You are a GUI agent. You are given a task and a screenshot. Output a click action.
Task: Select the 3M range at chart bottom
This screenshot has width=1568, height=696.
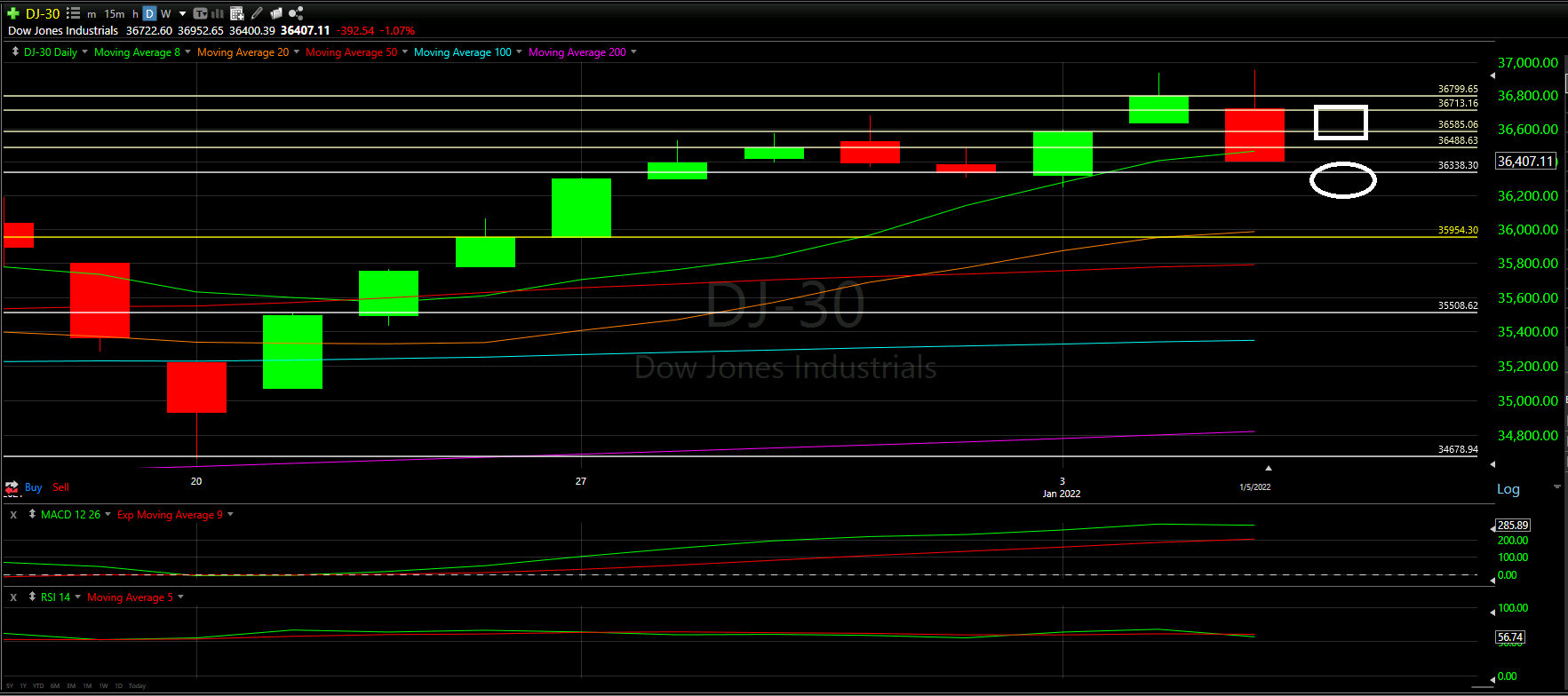click(71, 686)
